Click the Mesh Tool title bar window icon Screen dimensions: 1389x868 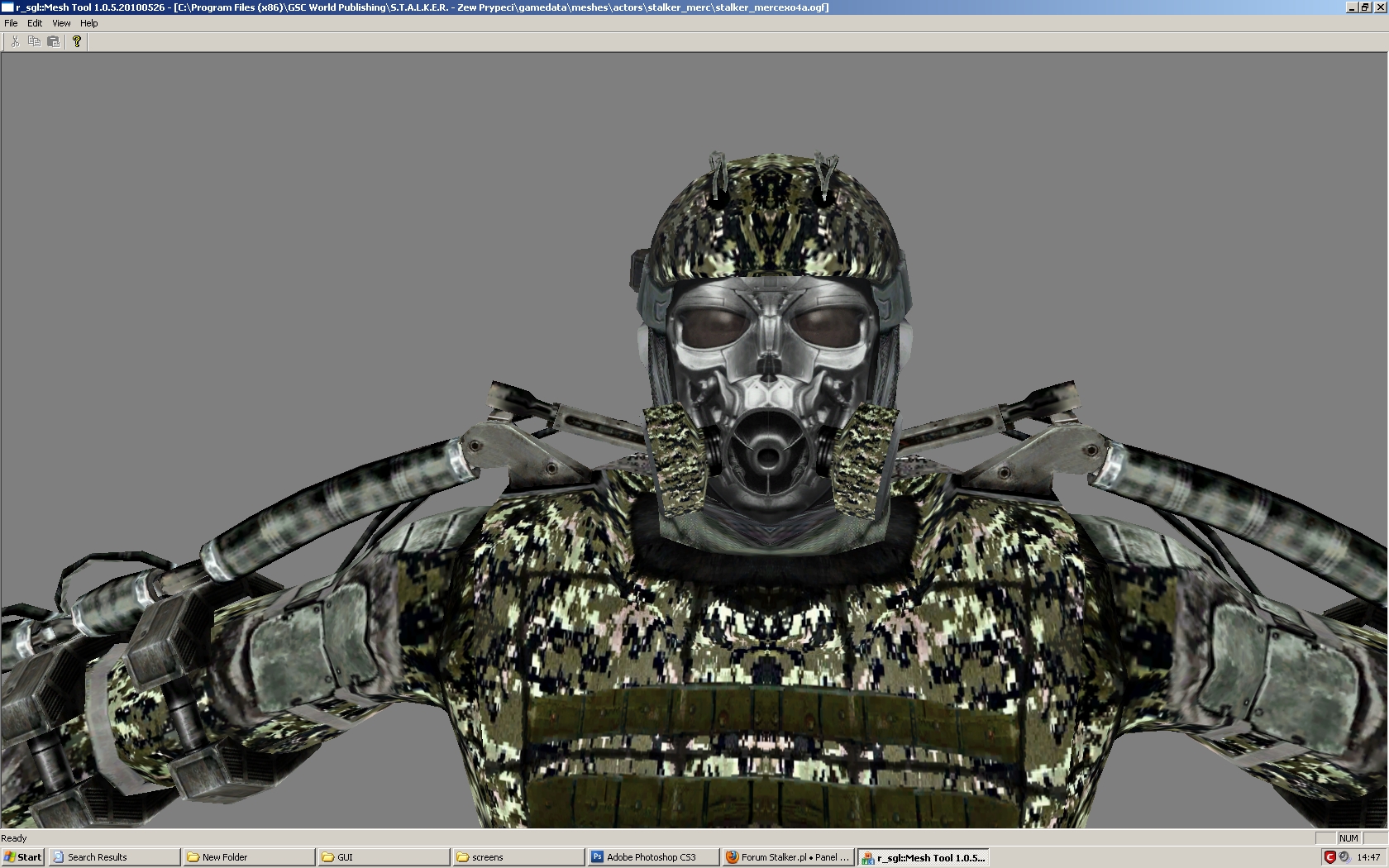[x=7, y=7]
